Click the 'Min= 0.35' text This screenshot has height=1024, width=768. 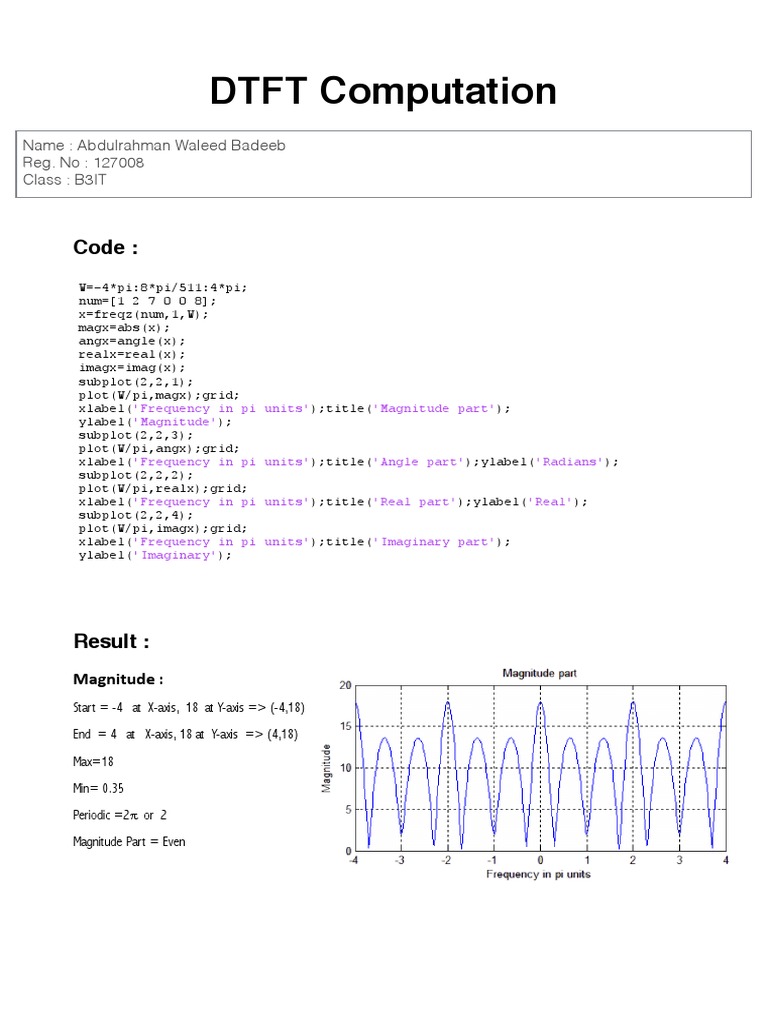(98, 788)
